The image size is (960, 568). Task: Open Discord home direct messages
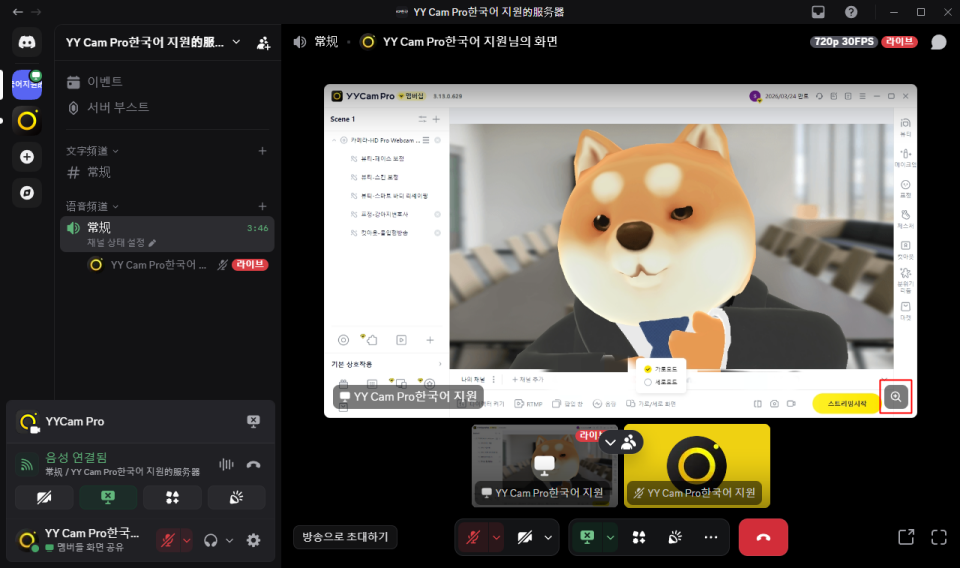(27, 43)
